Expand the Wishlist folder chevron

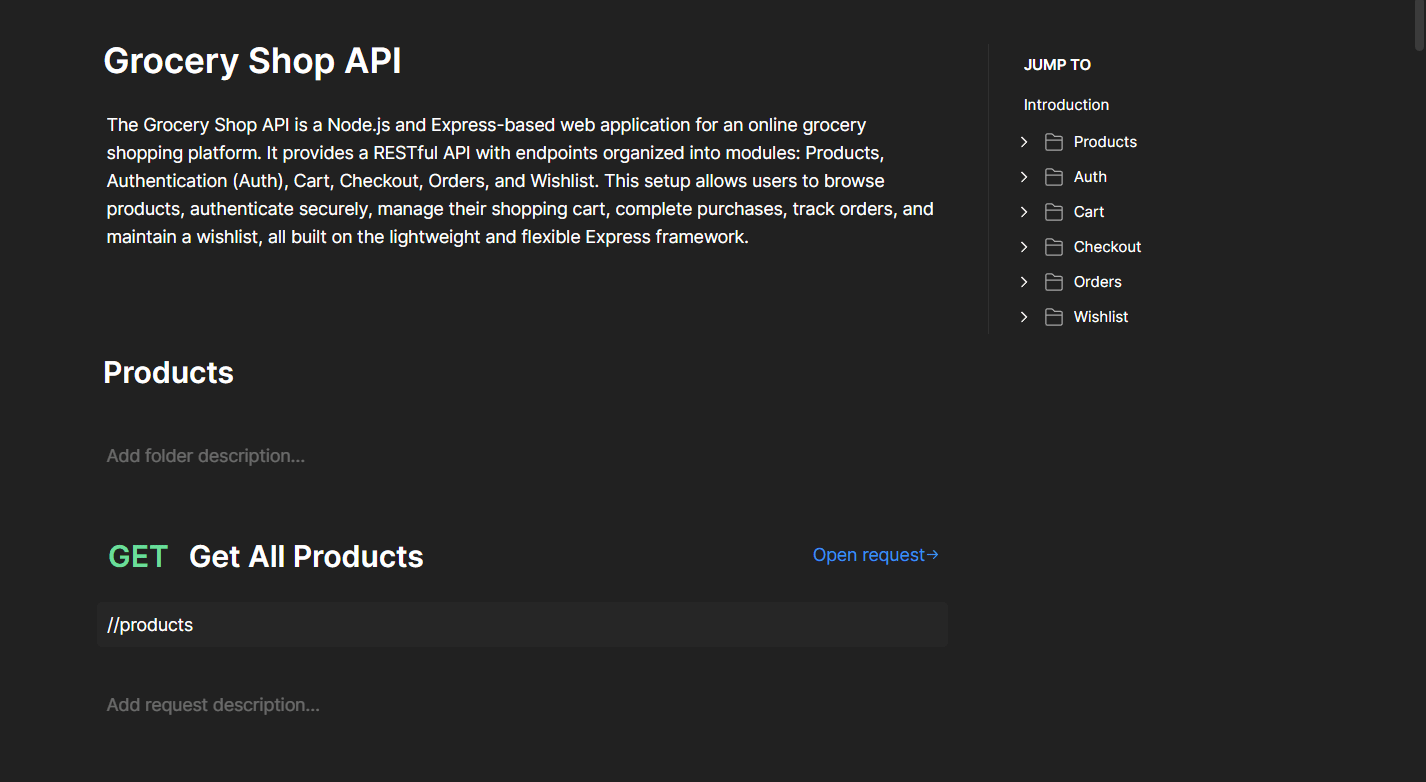pos(1024,317)
